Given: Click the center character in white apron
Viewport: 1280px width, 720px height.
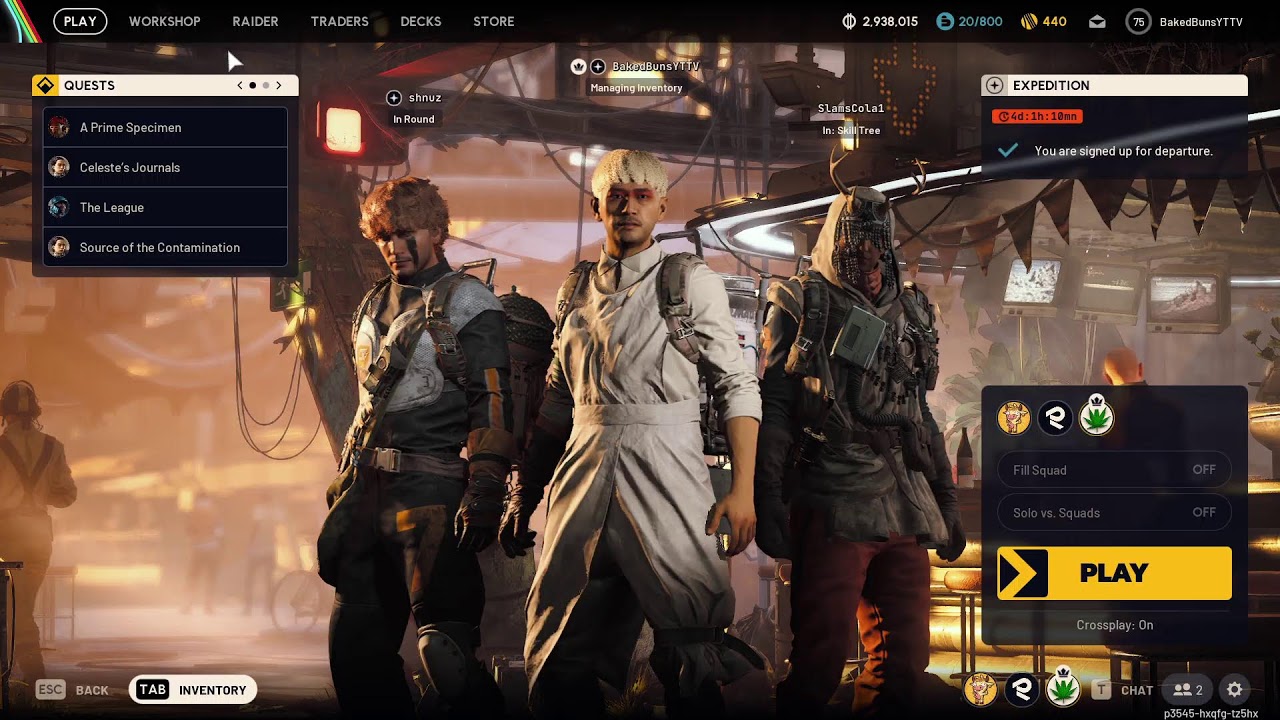Looking at the screenshot, I should pos(640,430).
